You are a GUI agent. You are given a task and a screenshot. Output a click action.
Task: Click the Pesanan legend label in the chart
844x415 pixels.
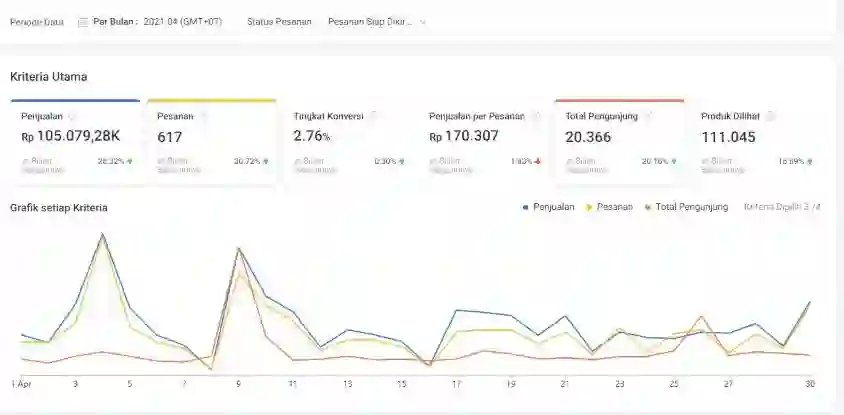[615, 207]
